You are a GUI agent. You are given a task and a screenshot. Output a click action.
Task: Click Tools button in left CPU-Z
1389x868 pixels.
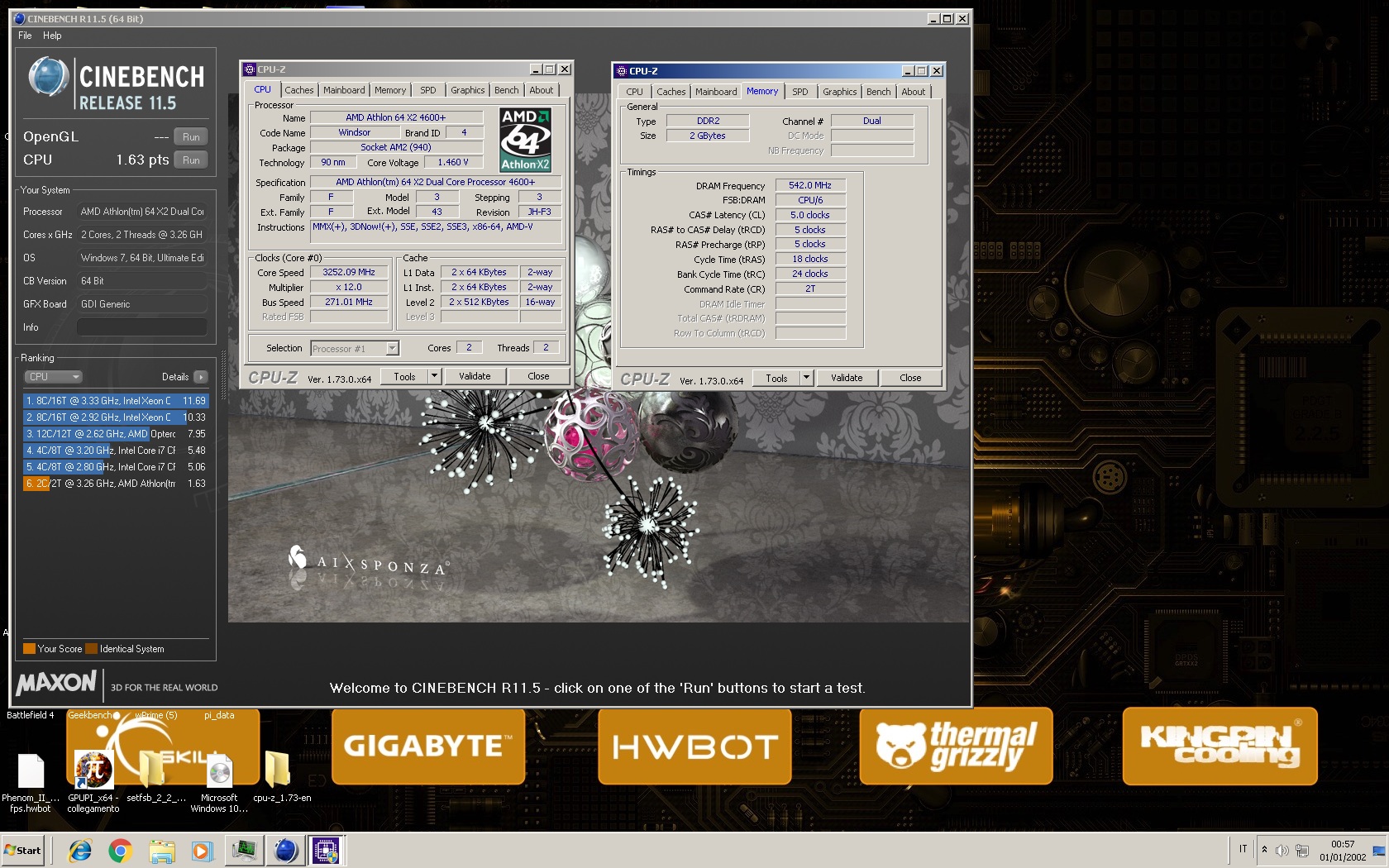coord(404,376)
